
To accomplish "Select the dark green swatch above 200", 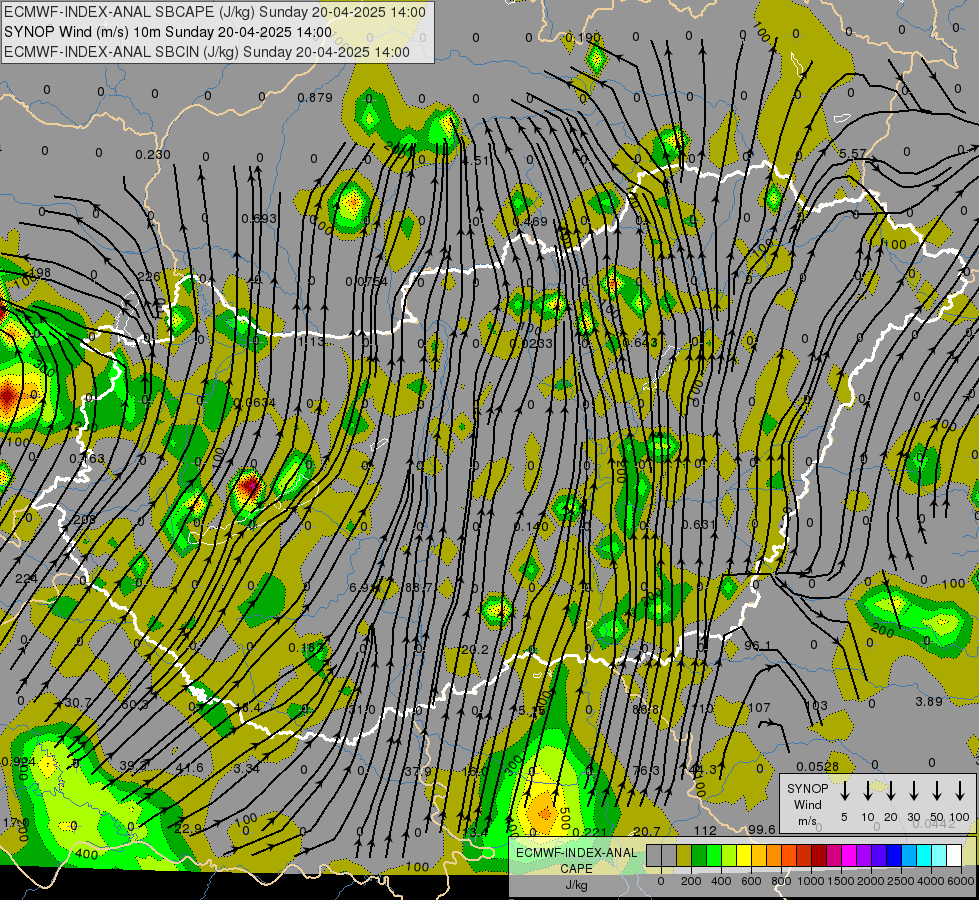I will (699, 855).
